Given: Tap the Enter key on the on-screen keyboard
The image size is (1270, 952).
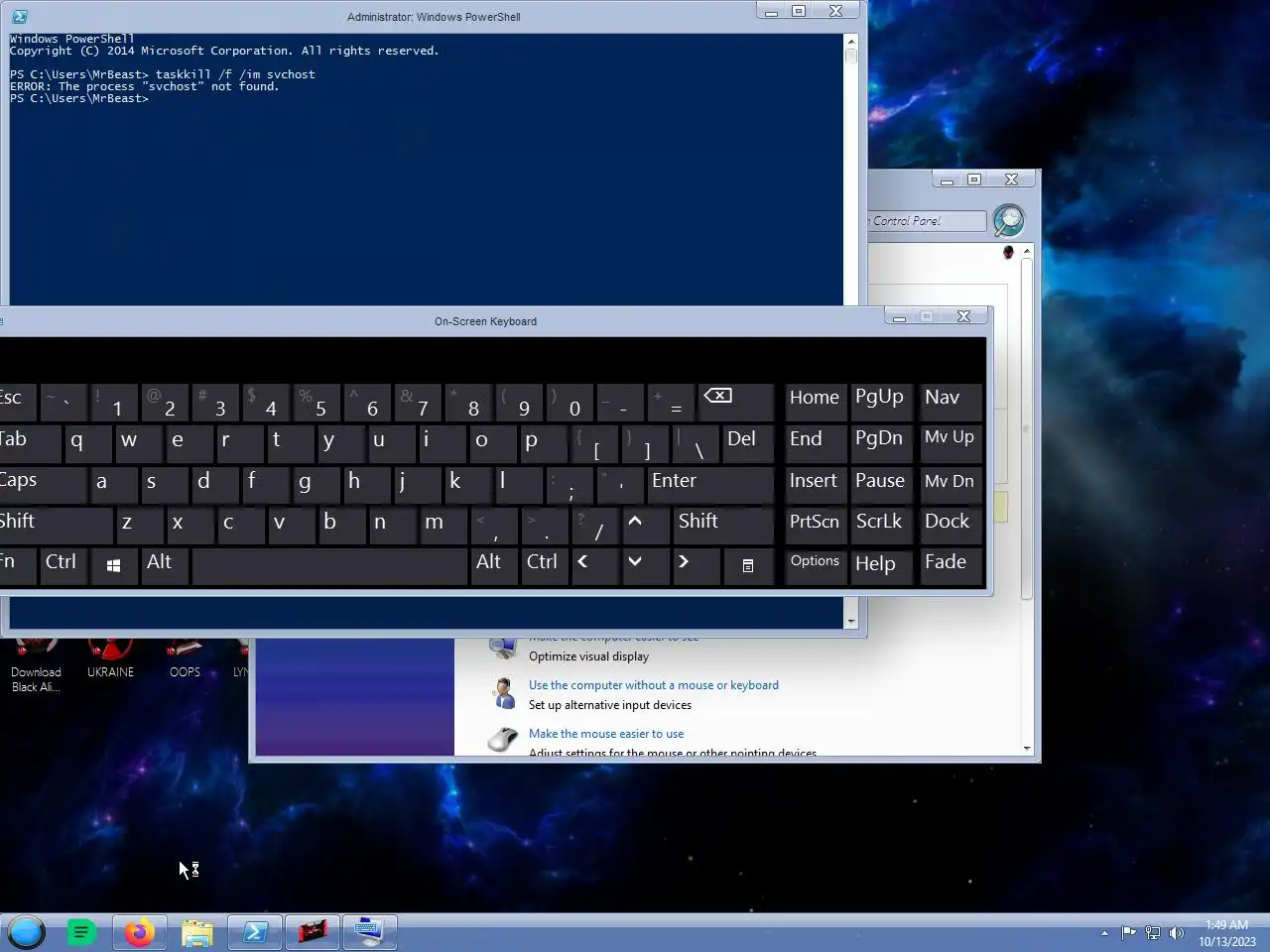Looking at the screenshot, I should [710, 484].
